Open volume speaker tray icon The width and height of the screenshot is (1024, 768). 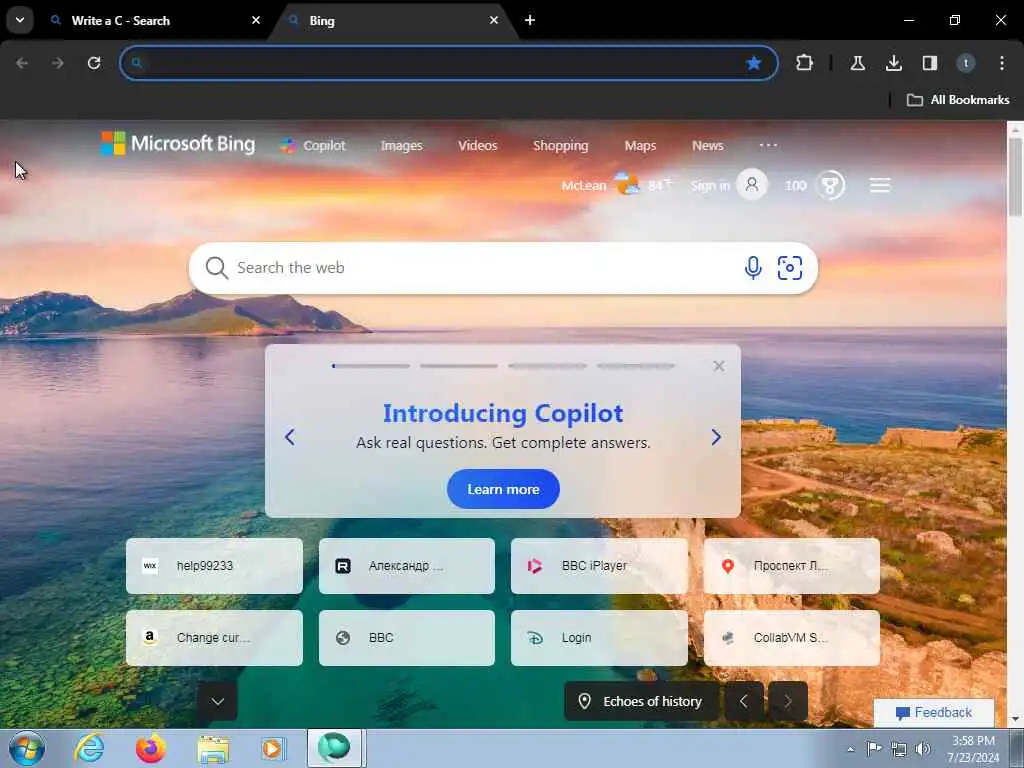point(923,749)
